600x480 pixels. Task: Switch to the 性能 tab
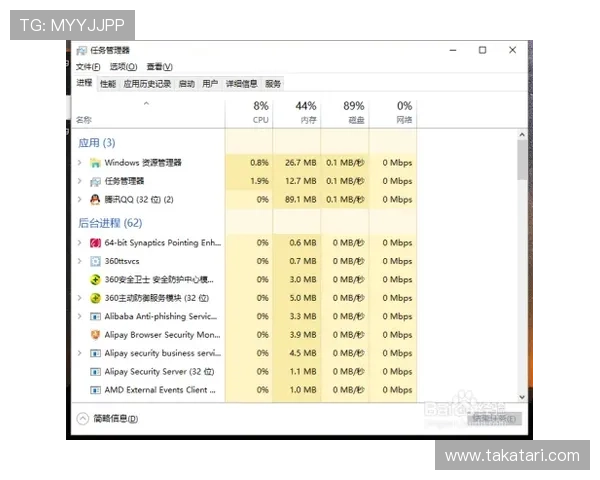tap(108, 84)
